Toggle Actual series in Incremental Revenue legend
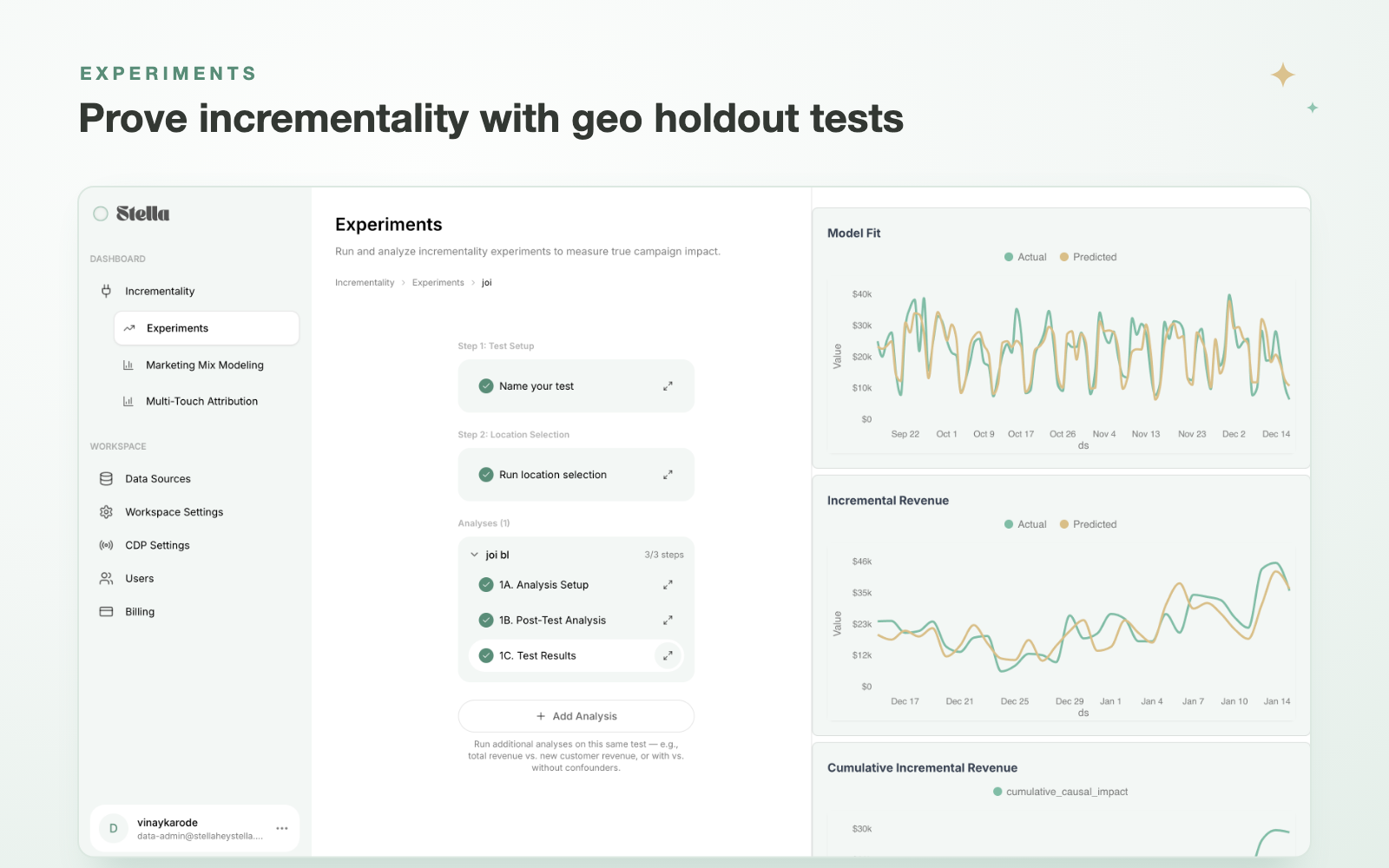This screenshot has width=1389, height=868. pos(1025,524)
